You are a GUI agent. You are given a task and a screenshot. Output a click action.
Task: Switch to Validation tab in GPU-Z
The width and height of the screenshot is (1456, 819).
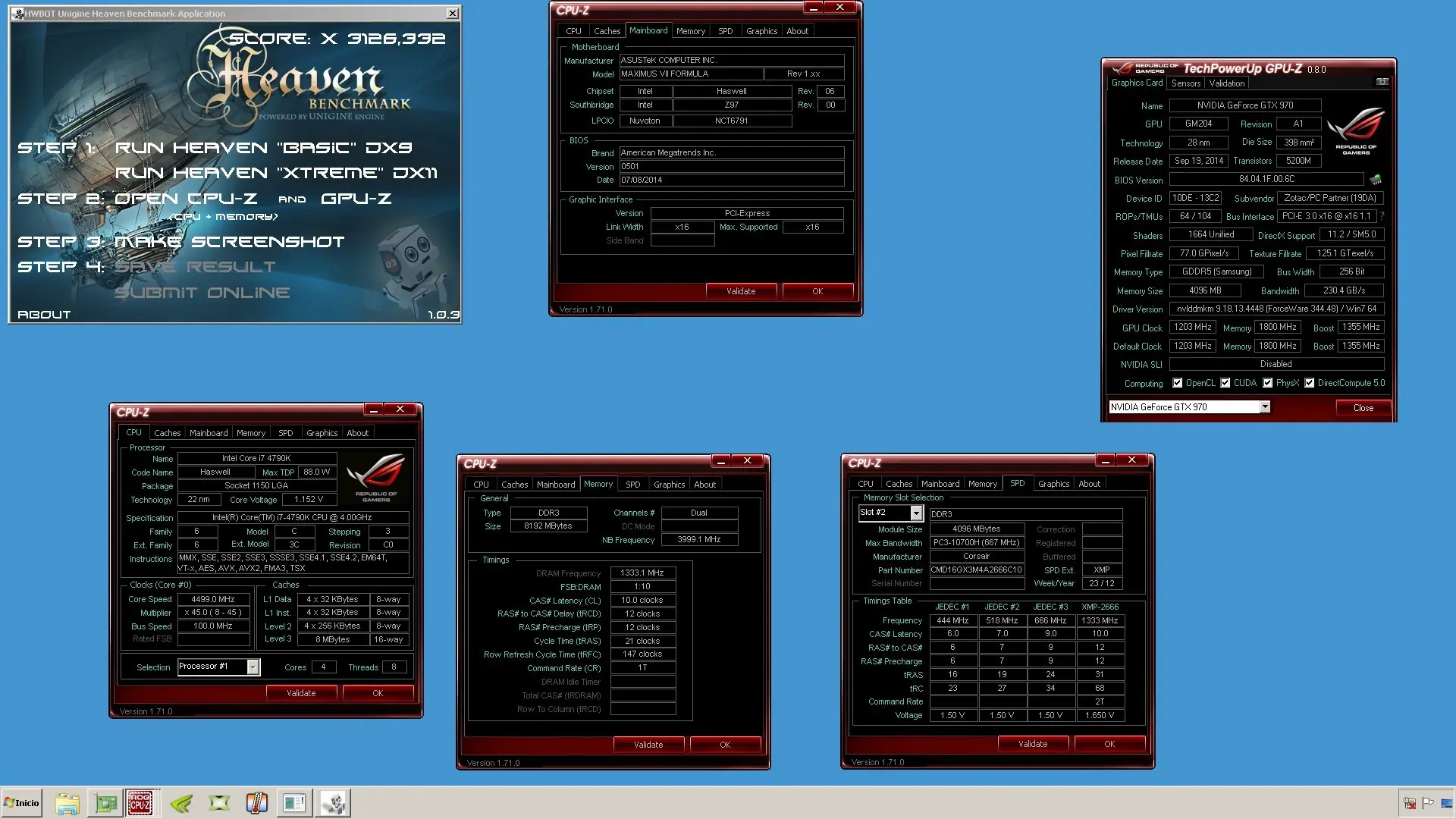click(x=1226, y=83)
